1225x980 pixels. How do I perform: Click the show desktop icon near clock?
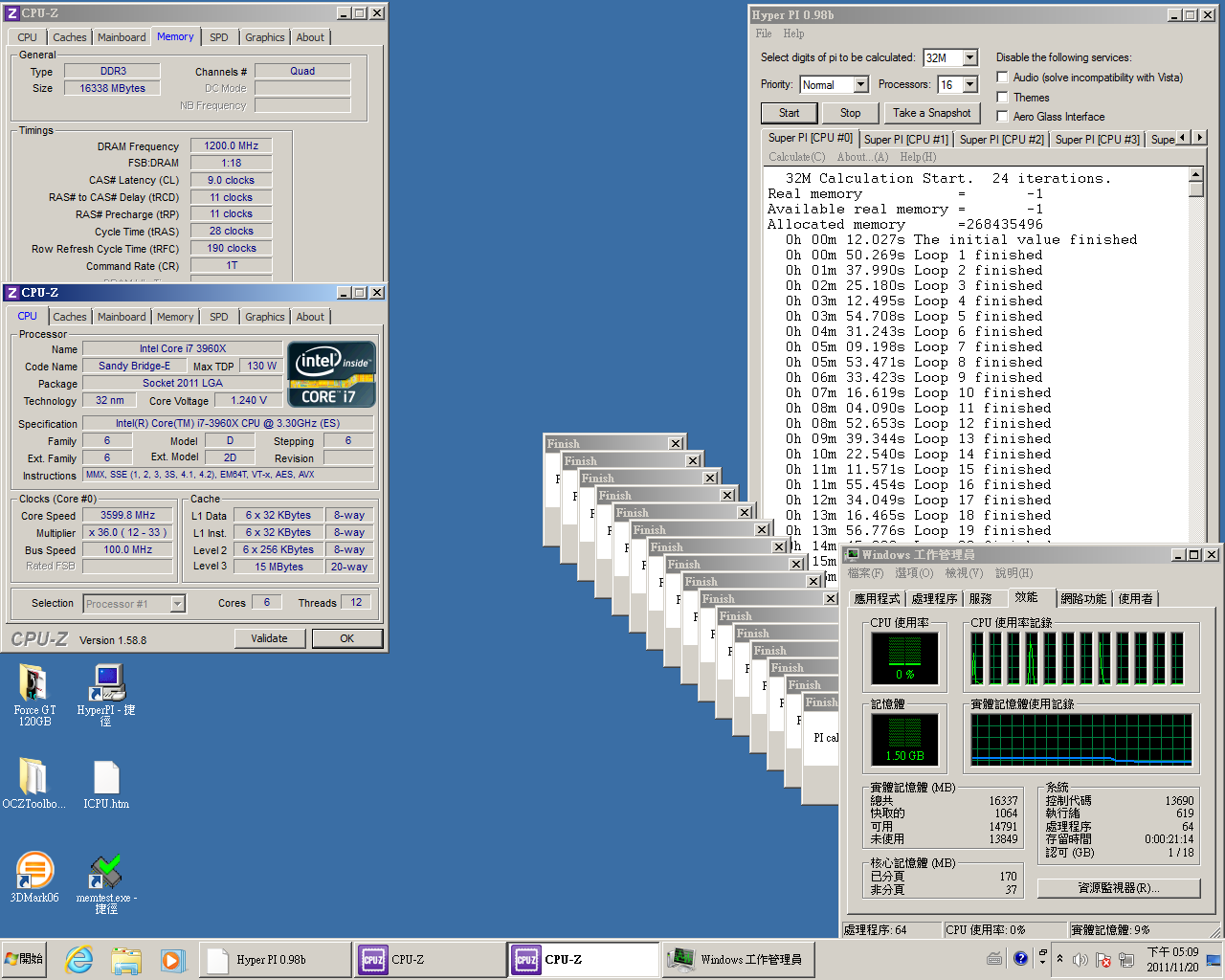(1214, 959)
